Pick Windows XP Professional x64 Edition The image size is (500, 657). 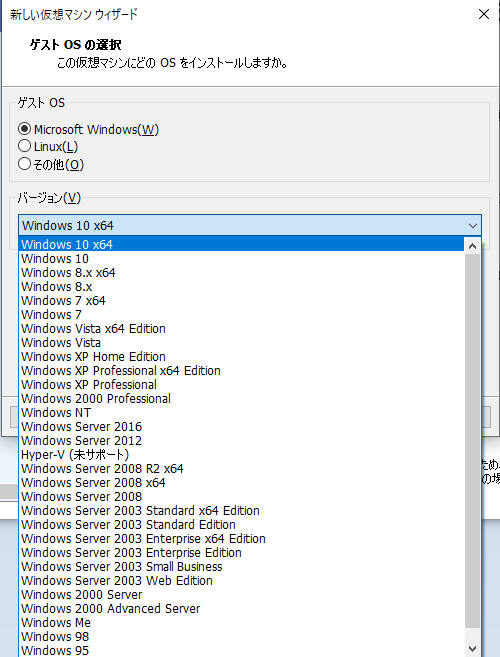[x=242, y=370]
